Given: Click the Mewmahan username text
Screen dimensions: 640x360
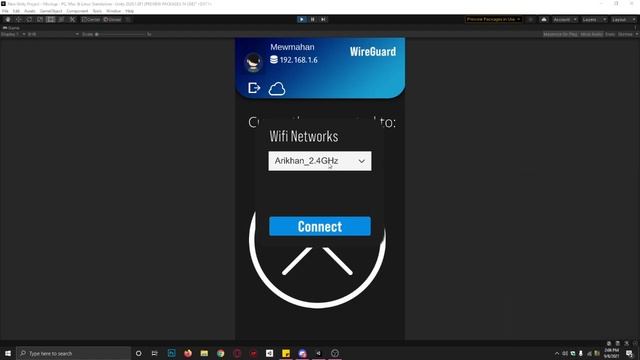Looking at the screenshot, I should click(x=292, y=47).
